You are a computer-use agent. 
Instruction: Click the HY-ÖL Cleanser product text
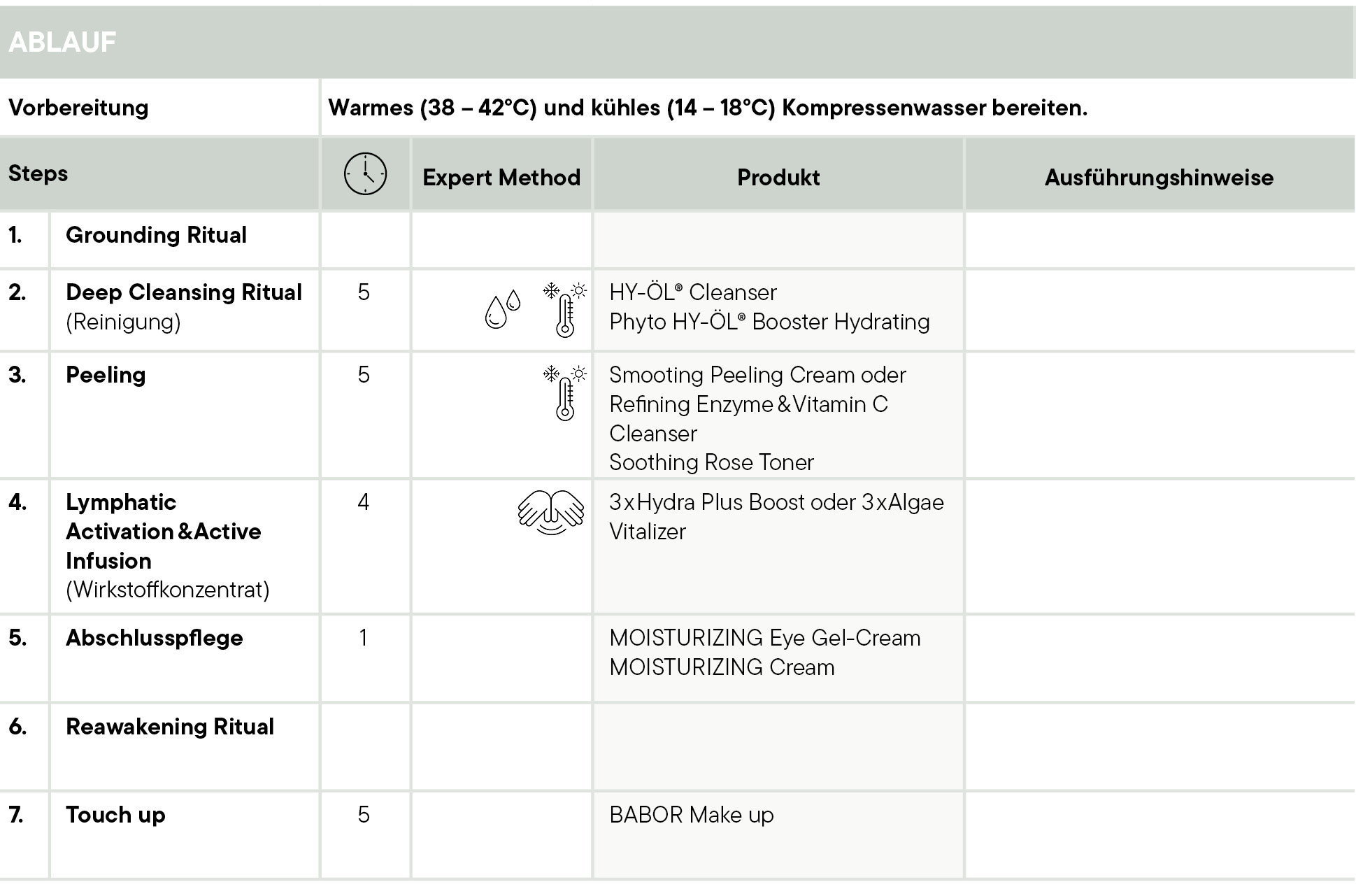click(693, 292)
